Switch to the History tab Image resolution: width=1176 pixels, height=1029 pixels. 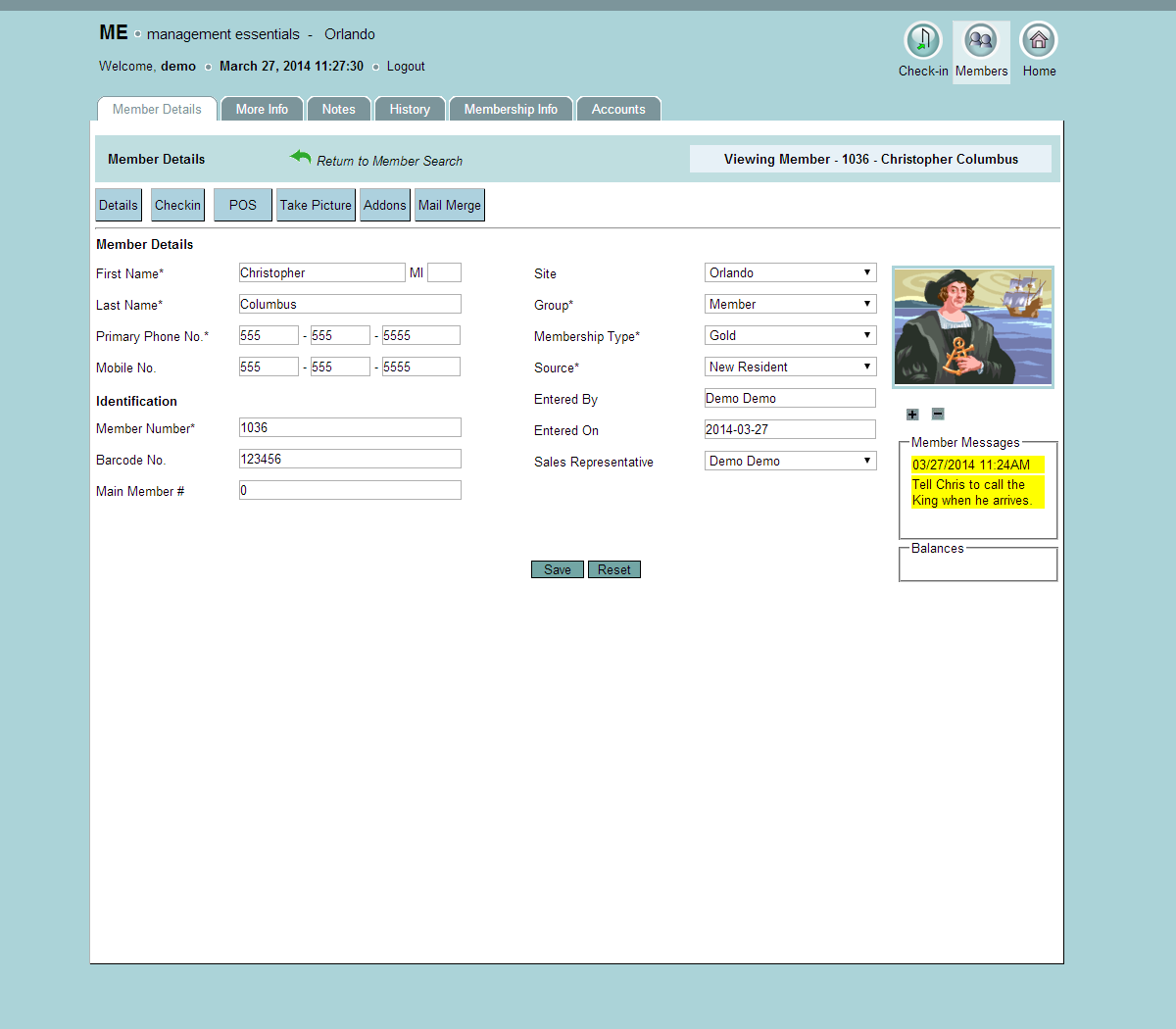[x=410, y=110]
